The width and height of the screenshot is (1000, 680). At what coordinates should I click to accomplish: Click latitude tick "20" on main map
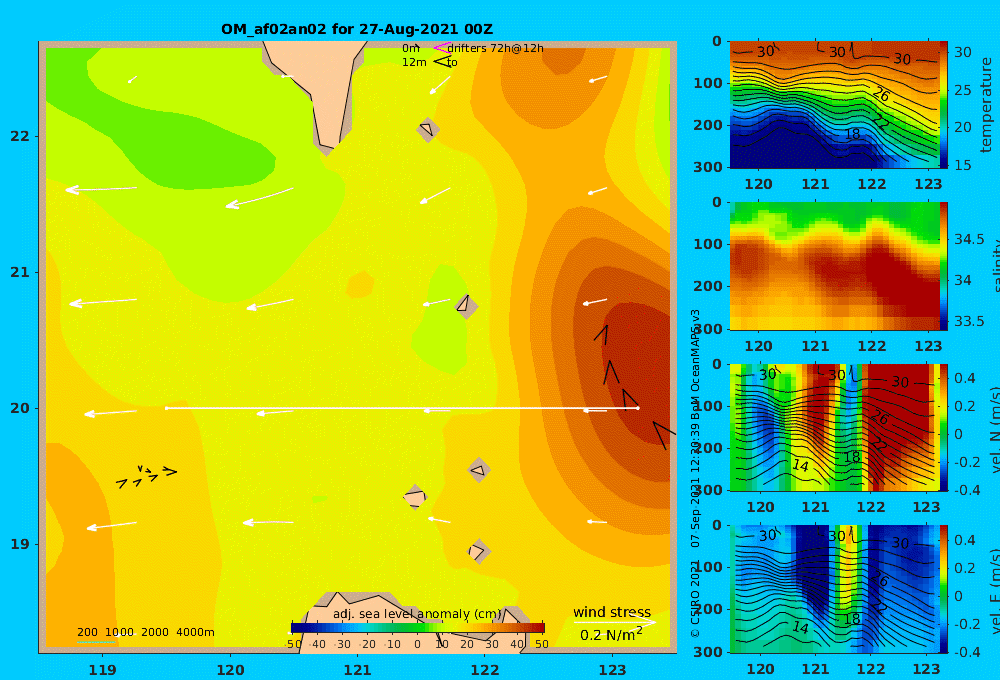20,408
